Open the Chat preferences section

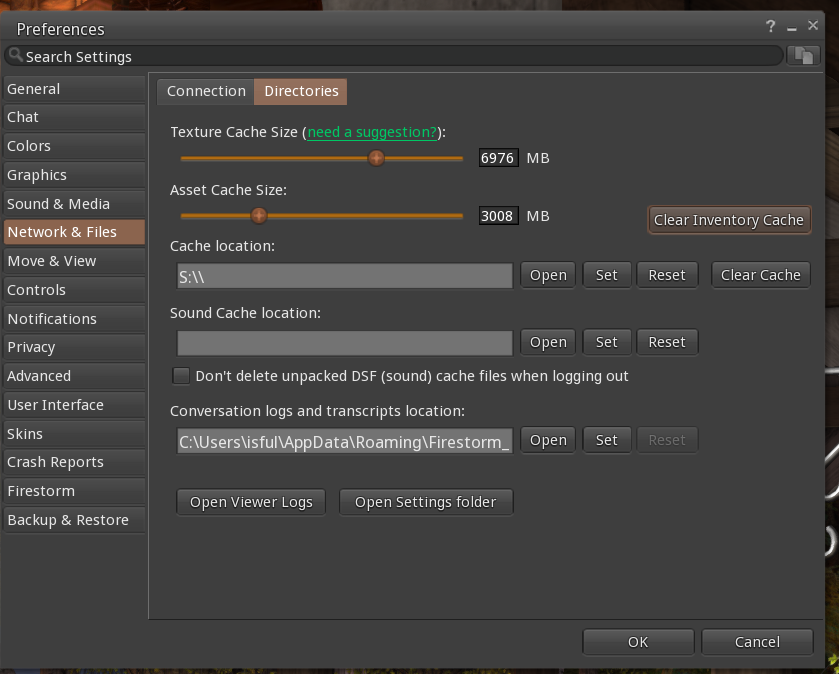click(74, 117)
